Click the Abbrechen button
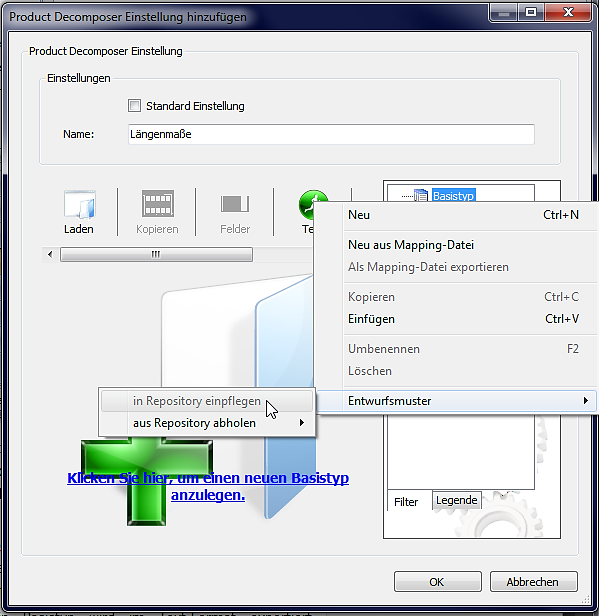 point(533,581)
